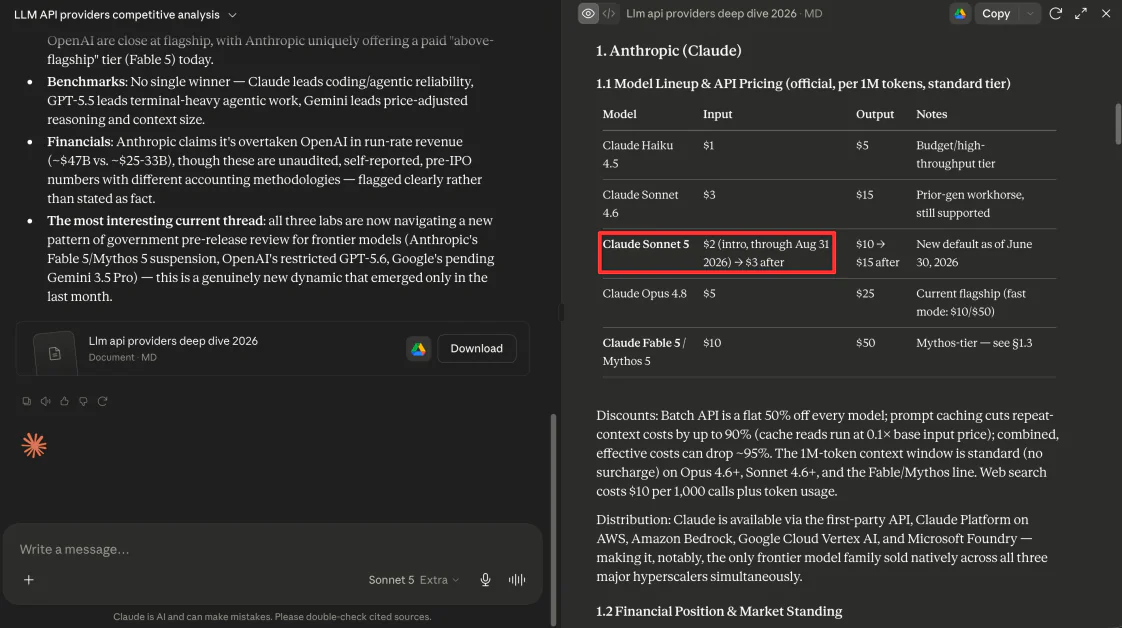This screenshot has width=1122, height=628.
Task: Click the read aloud speaker icon
Action: click(45, 401)
